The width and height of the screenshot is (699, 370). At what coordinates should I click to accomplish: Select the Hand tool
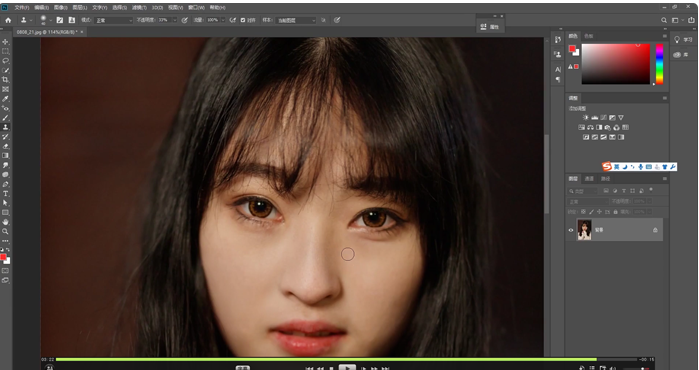click(6, 222)
